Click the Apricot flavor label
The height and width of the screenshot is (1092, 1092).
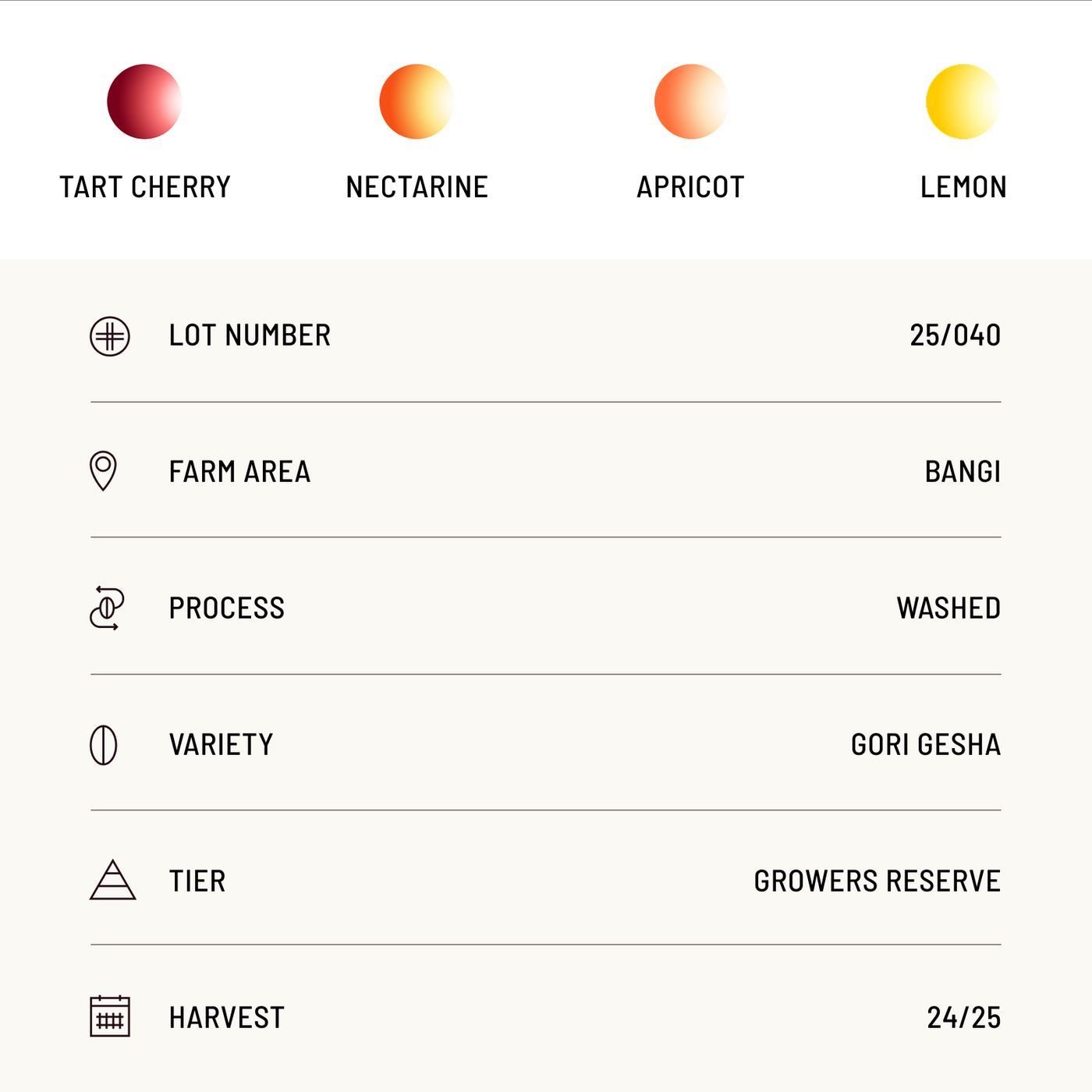pyautogui.click(x=690, y=187)
